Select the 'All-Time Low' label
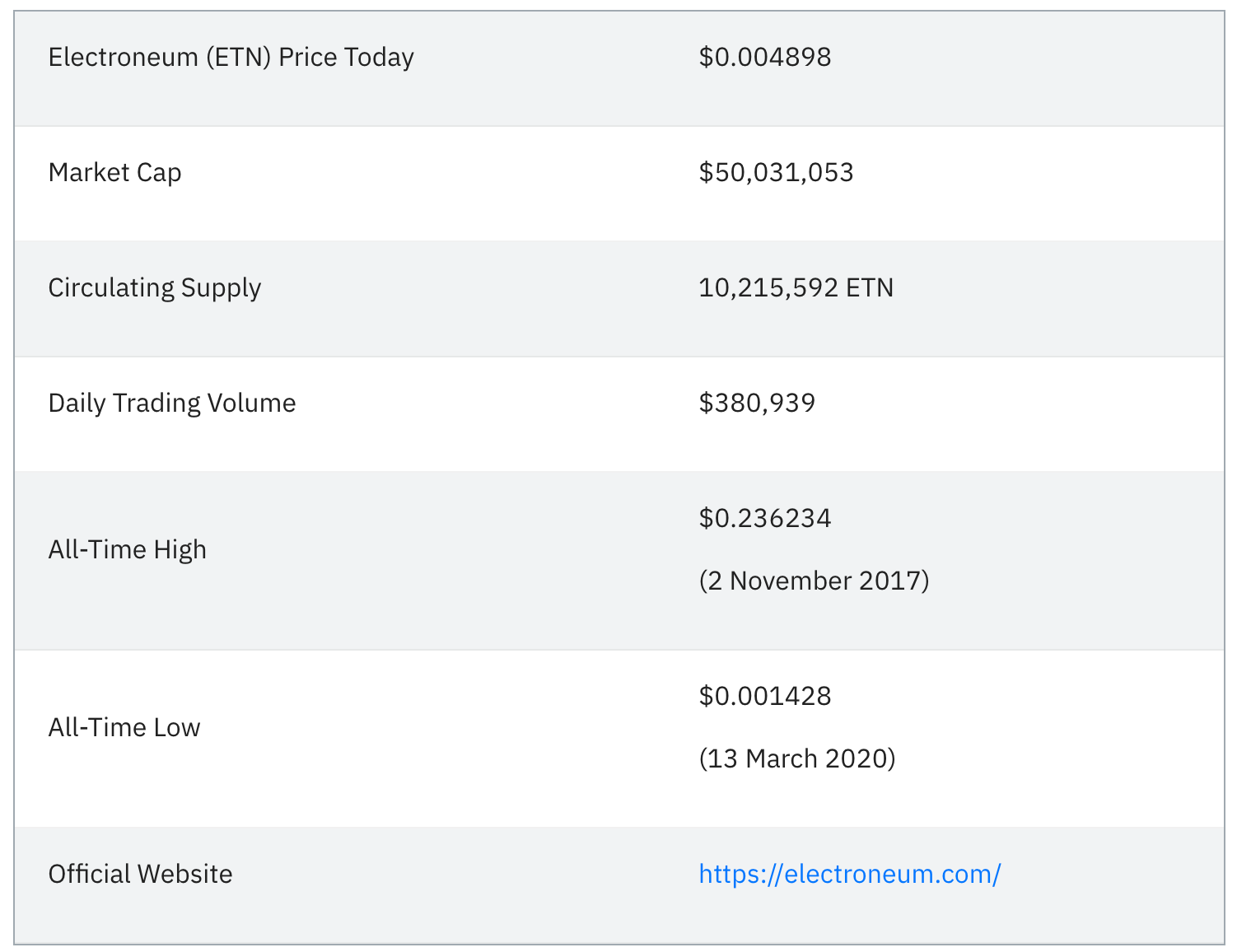This screenshot has height=952, width=1237. pos(124,727)
